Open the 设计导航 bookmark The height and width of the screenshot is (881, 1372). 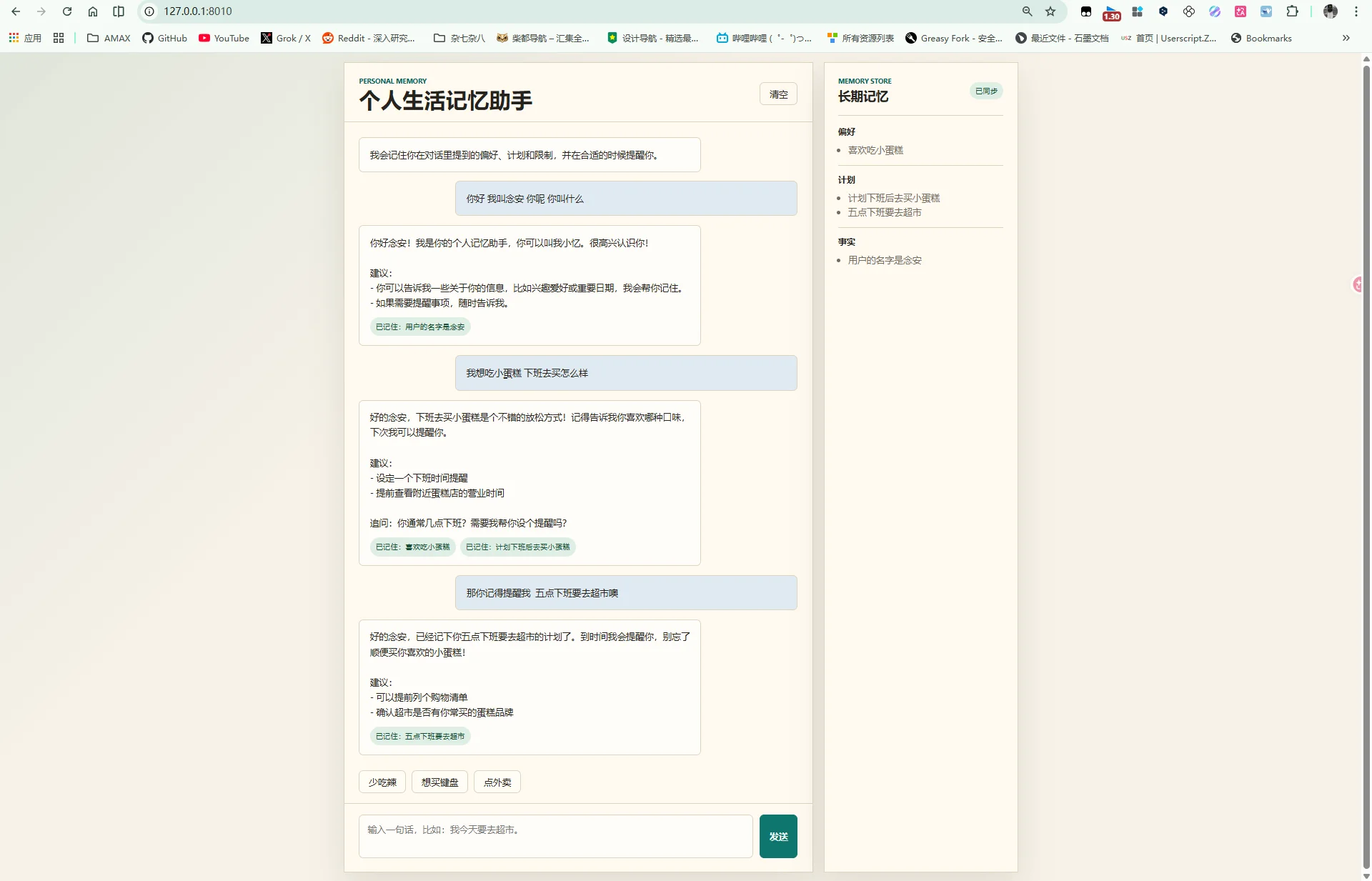click(653, 38)
